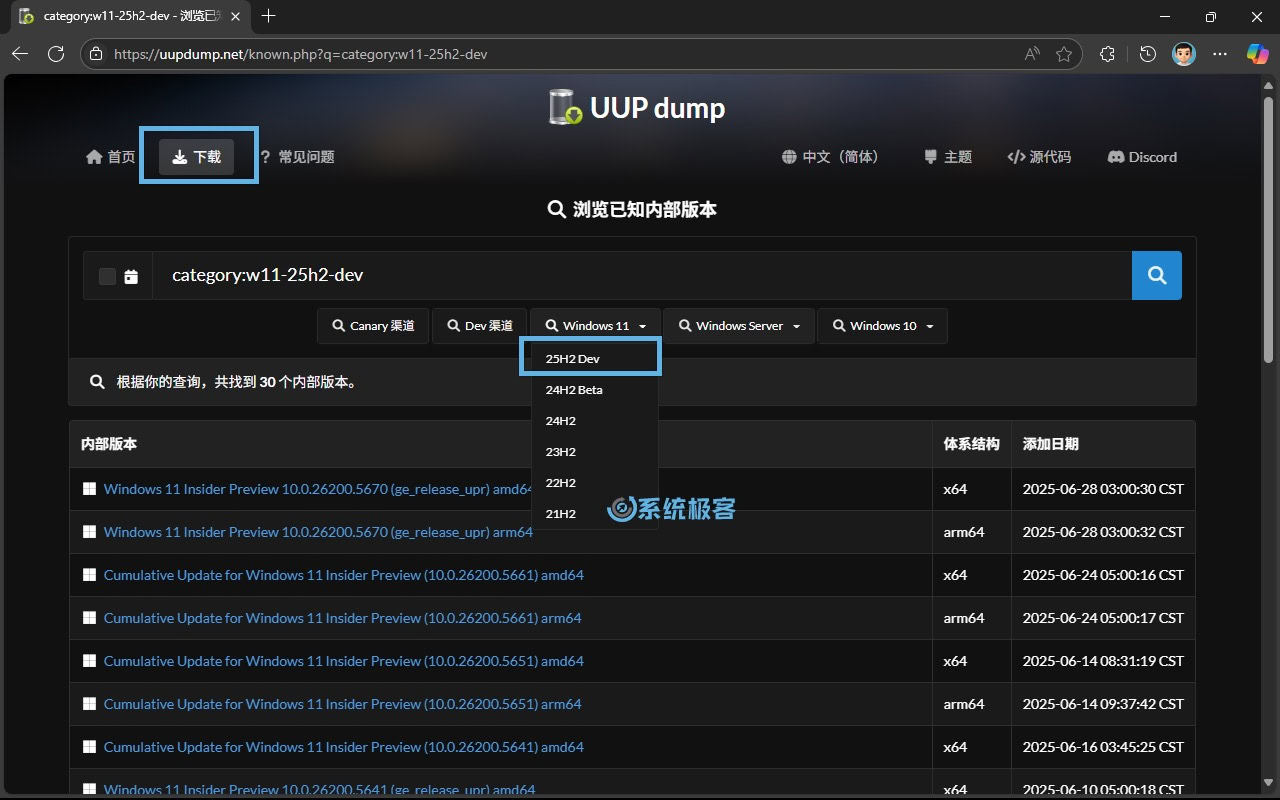Image resolution: width=1280 pixels, height=800 pixels.
Task: Toggle the date search checkbox
Action: coord(107,276)
